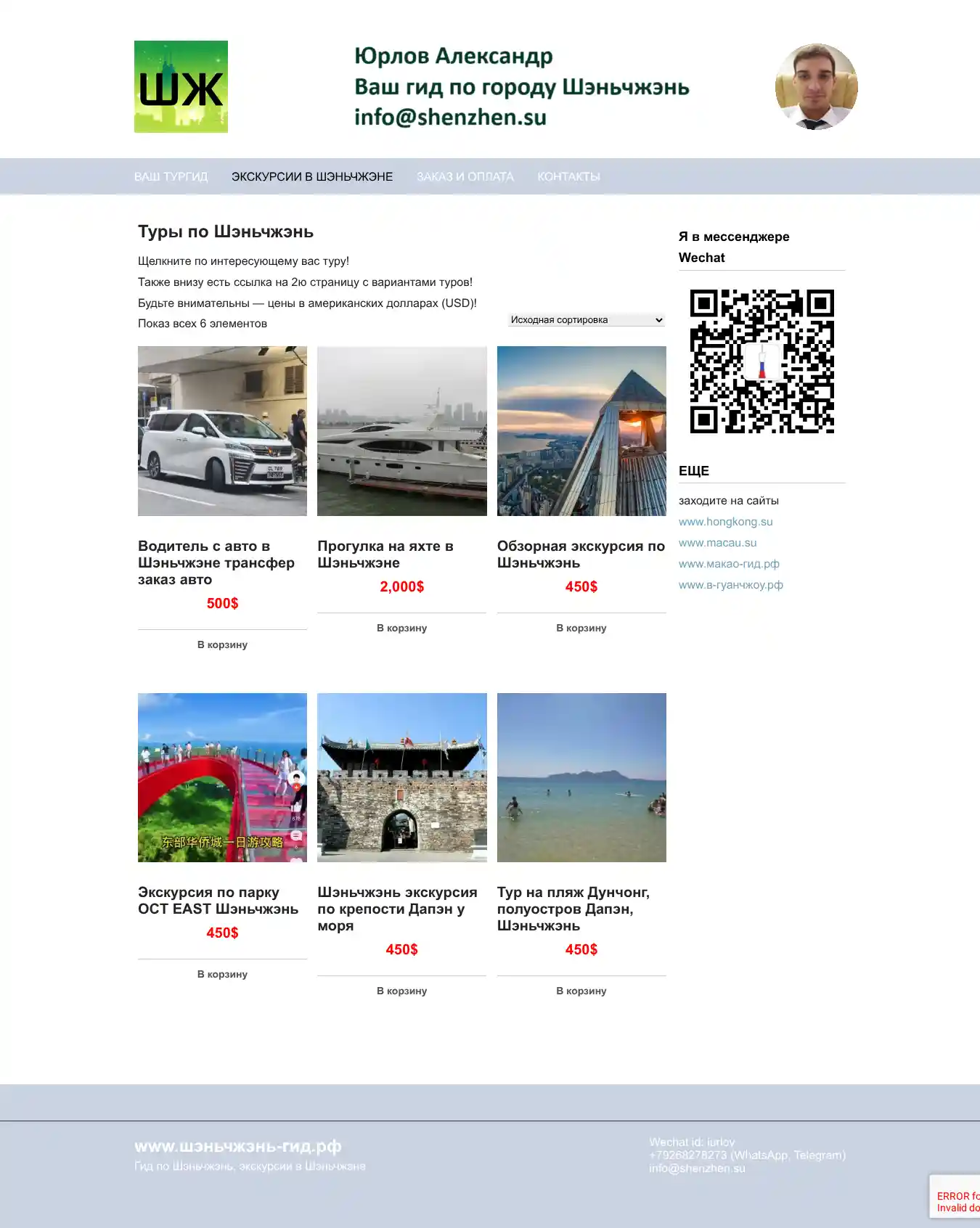Screen dimensions: 980x1228
Task: Click the guide's round profile photo
Action: coord(816,86)
